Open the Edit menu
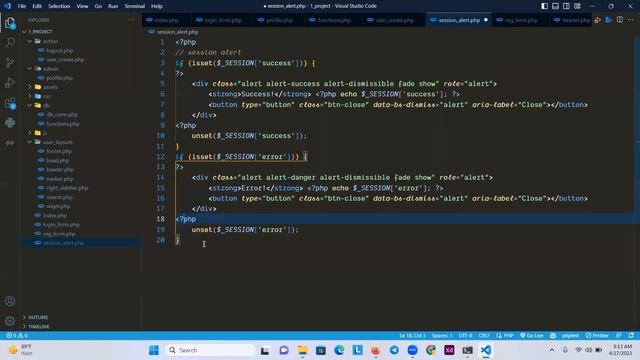640x360 pixels. pyautogui.click(x=37, y=6)
